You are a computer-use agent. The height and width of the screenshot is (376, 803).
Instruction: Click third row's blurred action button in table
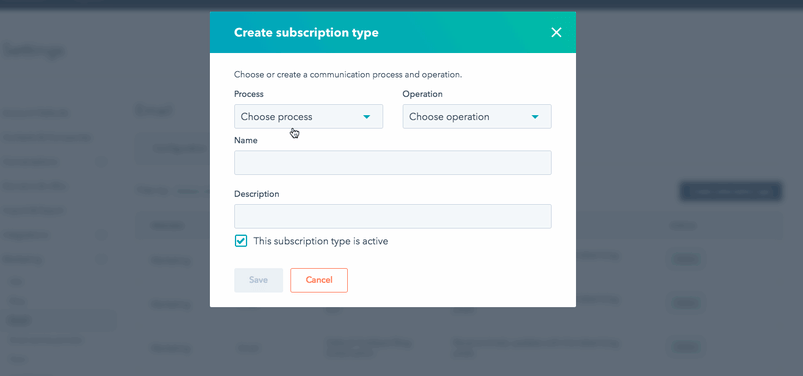[x=683, y=347]
